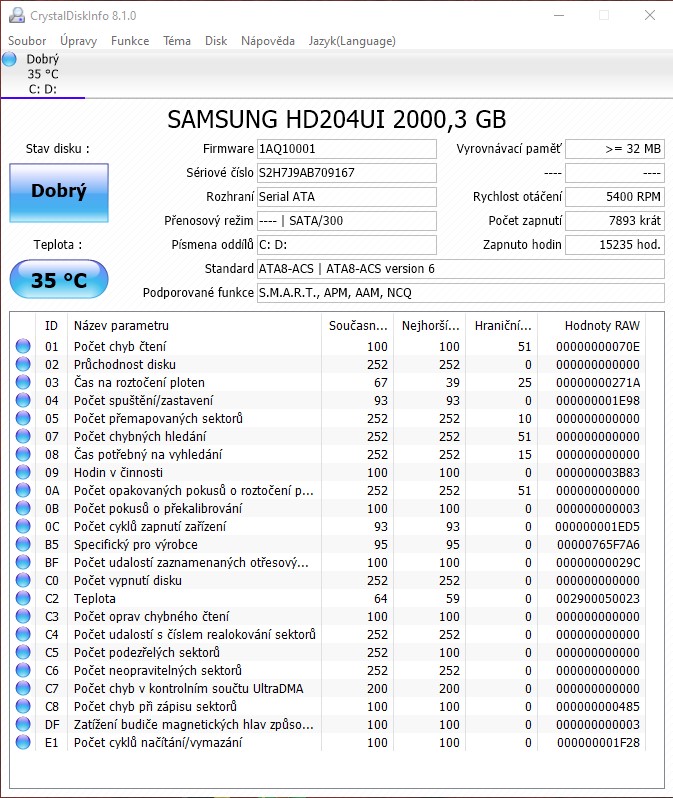Click the status icon of Počet chybných hledání
Screen dimensions: 673x798
click(x=23, y=436)
